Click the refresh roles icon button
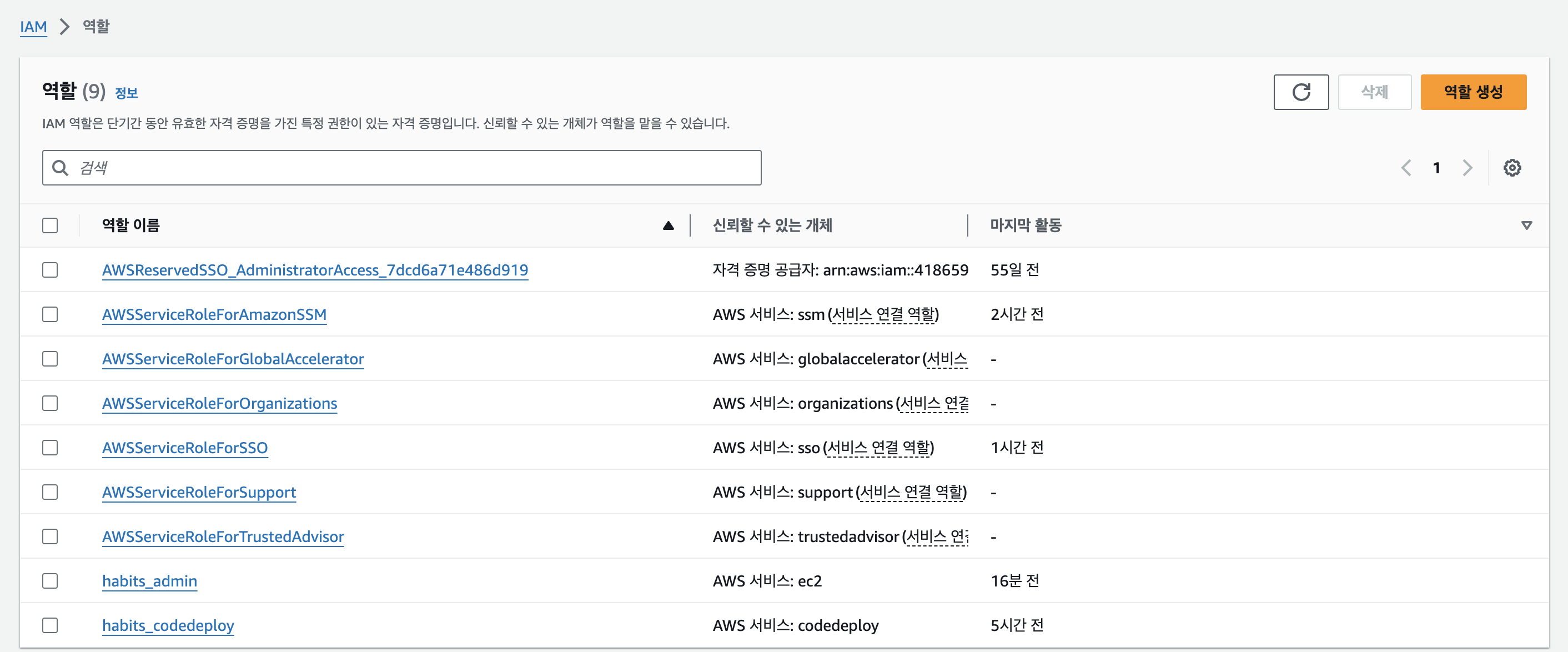The image size is (1568, 652). [1300, 92]
